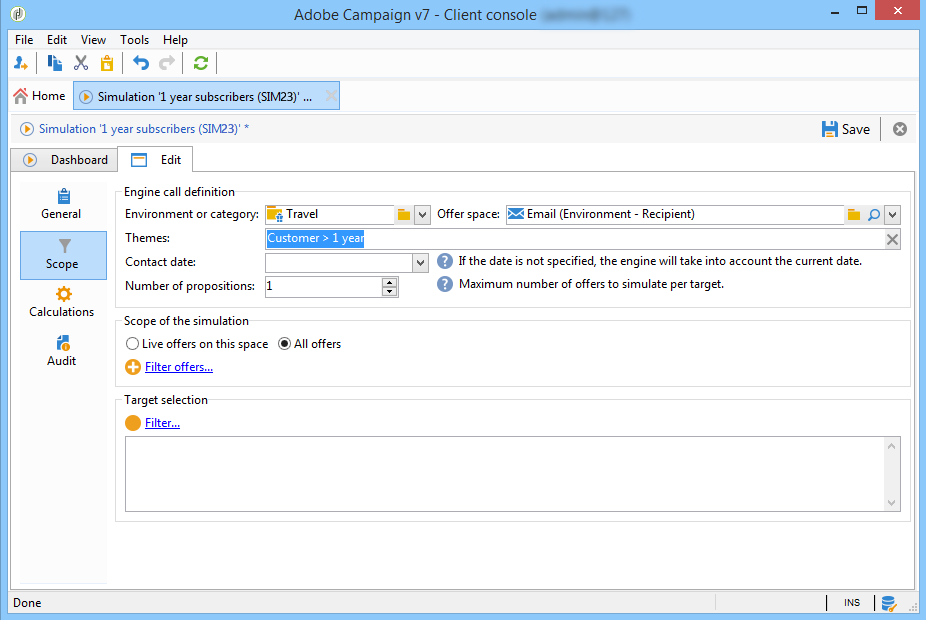
Task: Open the Tools menu
Action: click(x=135, y=40)
